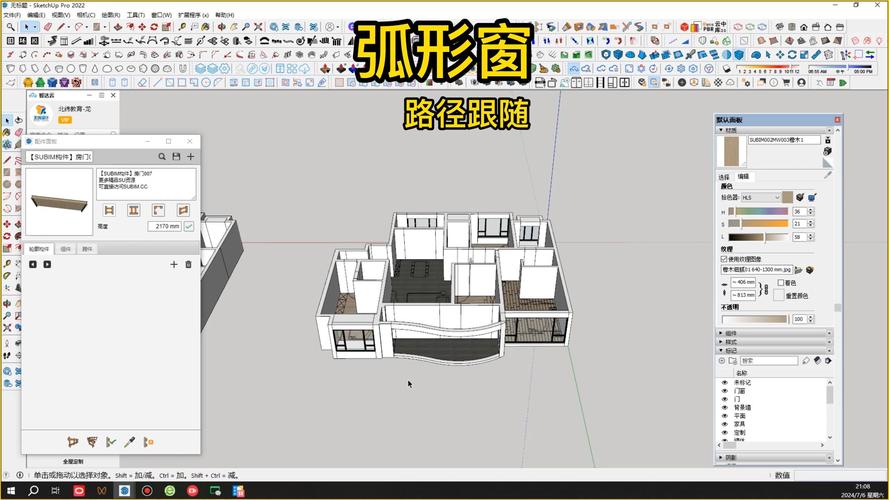Image resolution: width=889 pixels, height=500 pixels.
Task: Hide the 背景墙 tag with eye icon
Action: point(725,408)
